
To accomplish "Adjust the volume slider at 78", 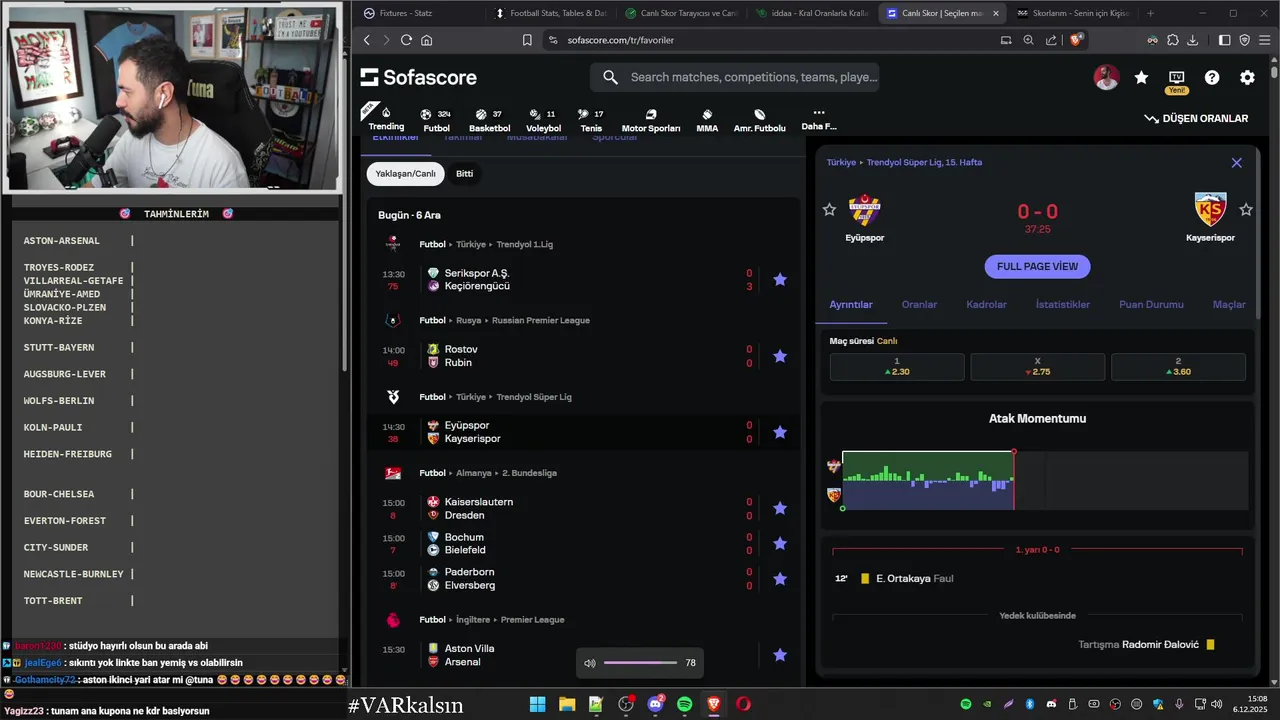I will click(x=640, y=663).
